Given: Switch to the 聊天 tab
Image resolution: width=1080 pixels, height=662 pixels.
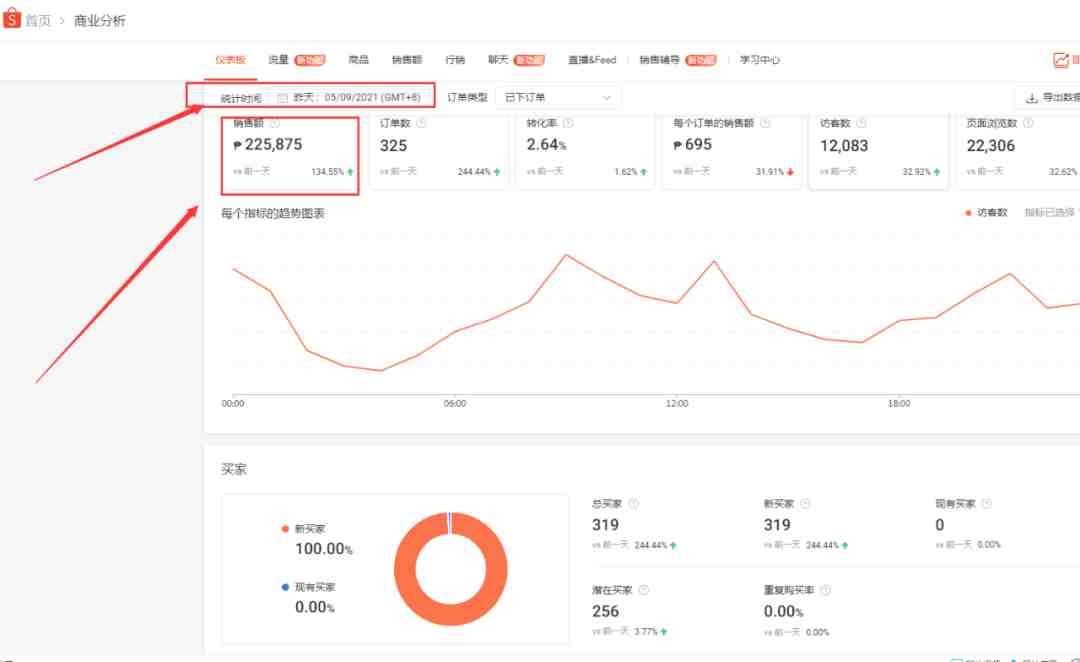Looking at the screenshot, I should click(498, 60).
